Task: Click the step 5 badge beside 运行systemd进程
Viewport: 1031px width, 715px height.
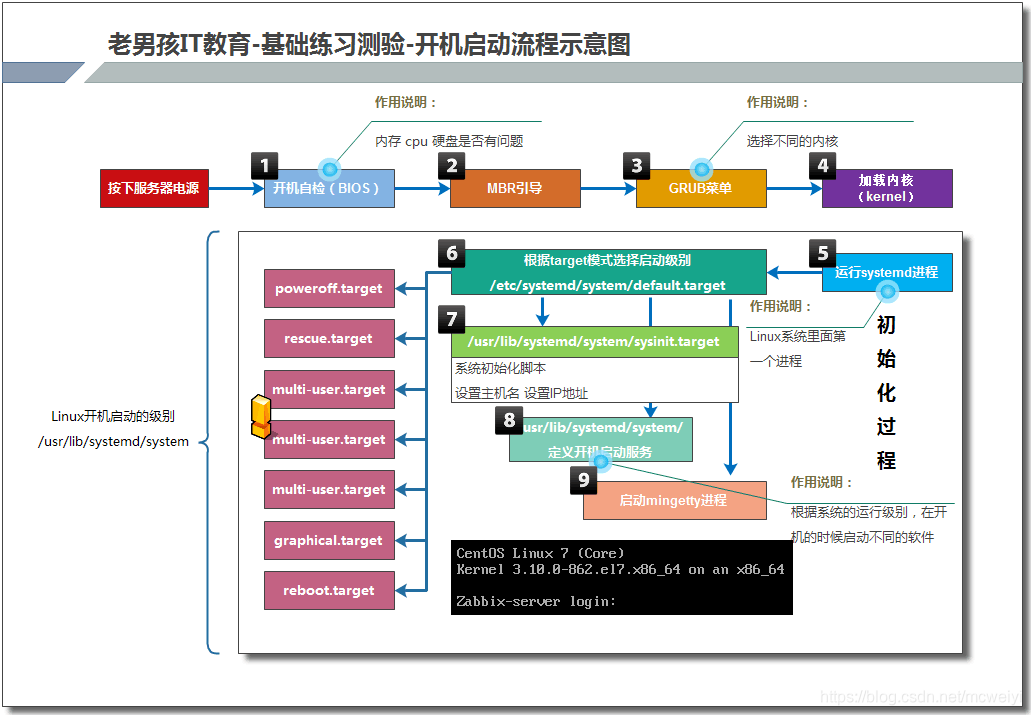Action: tap(822, 254)
